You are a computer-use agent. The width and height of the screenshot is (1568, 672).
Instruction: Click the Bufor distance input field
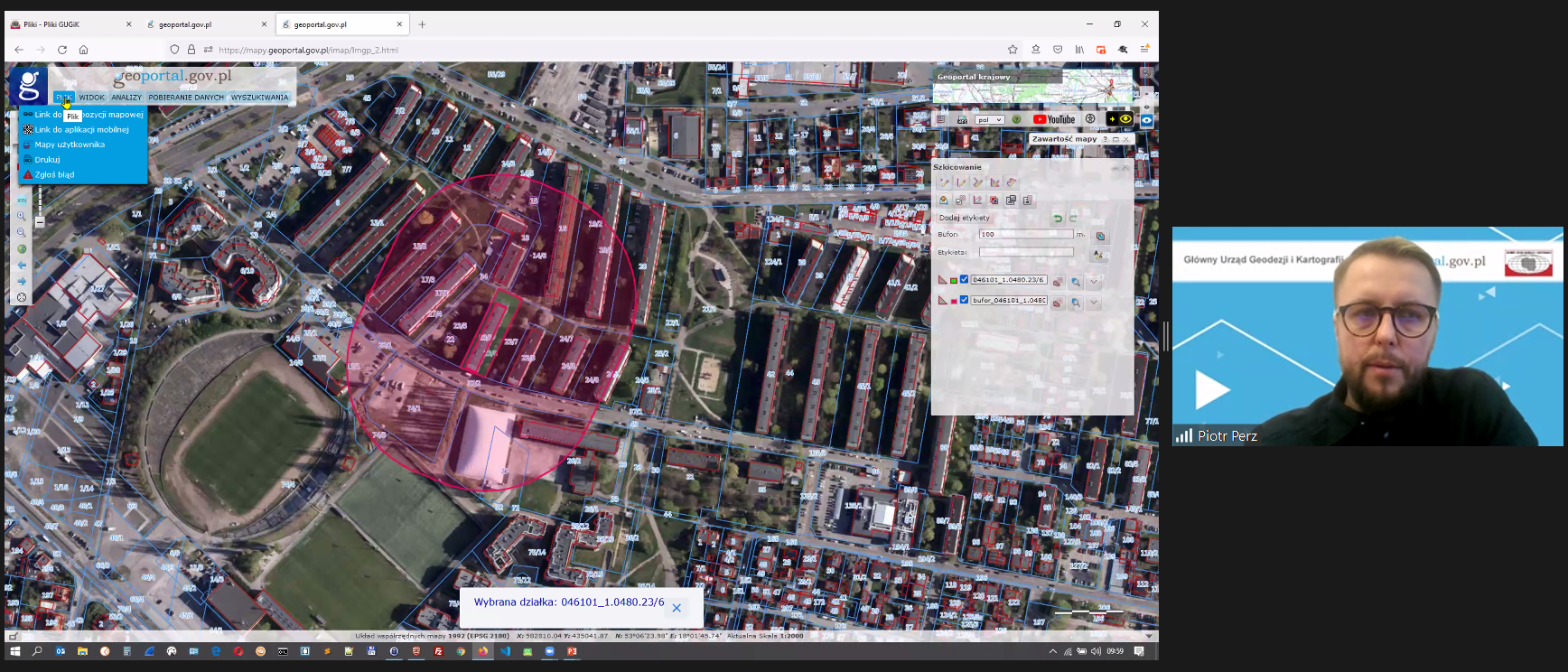point(1026,234)
